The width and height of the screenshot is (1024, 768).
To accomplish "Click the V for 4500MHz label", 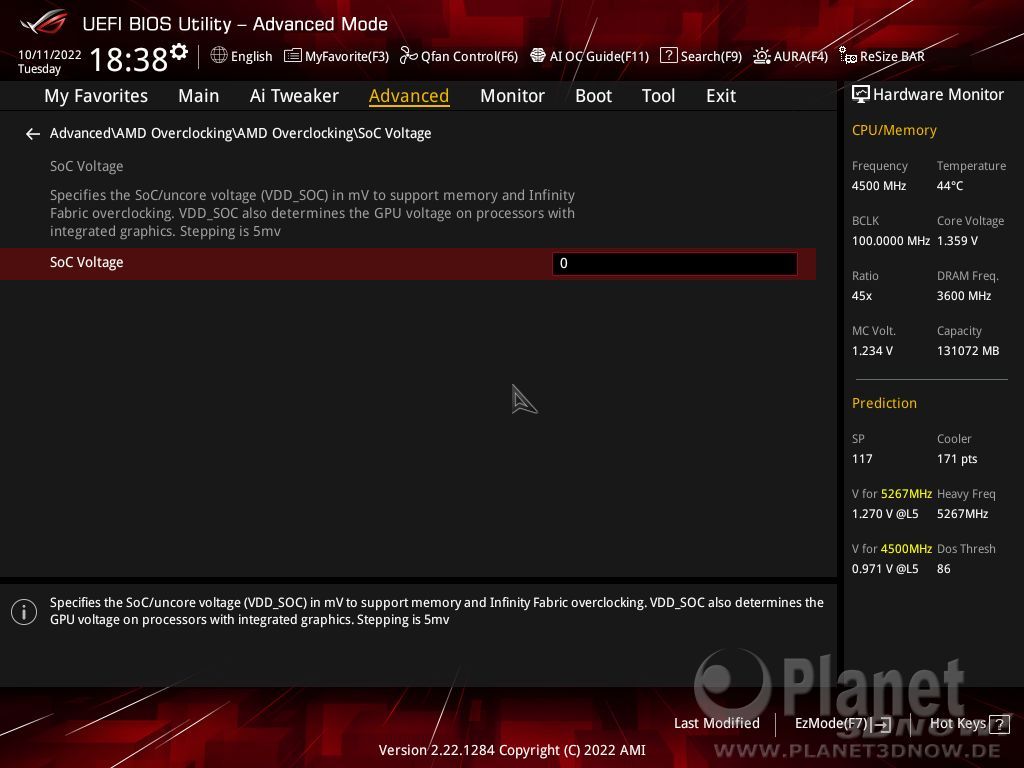I will pos(892,549).
